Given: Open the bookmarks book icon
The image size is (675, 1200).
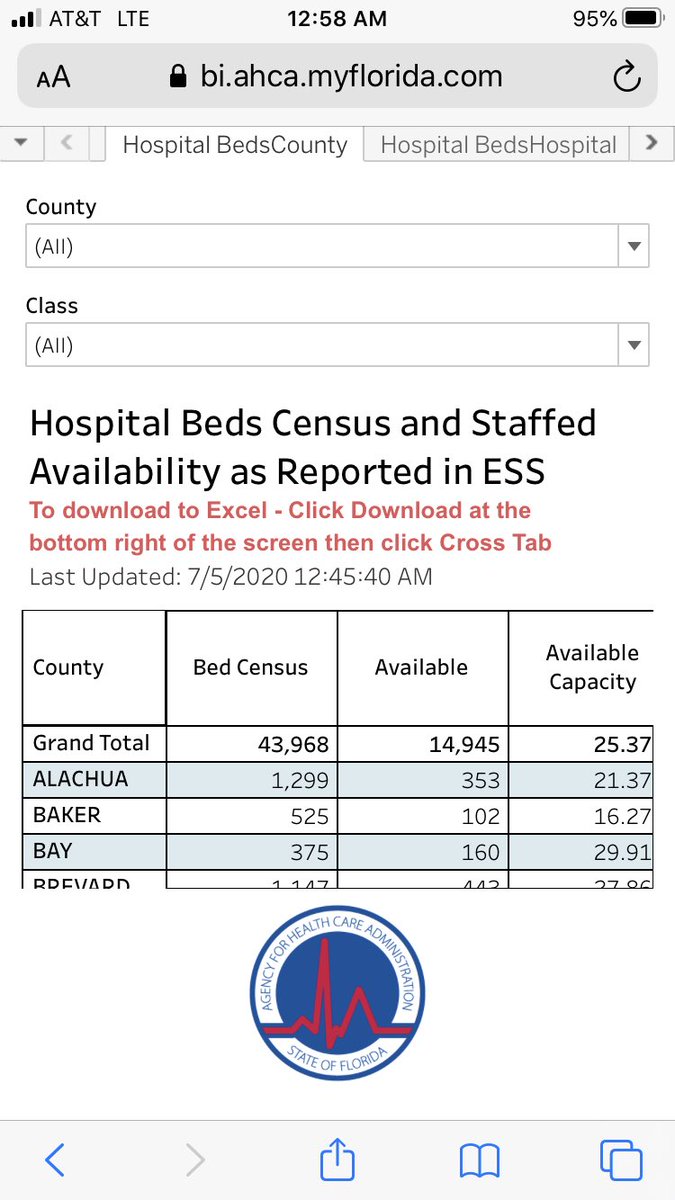Looking at the screenshot, I should [x=480, y=1160].
